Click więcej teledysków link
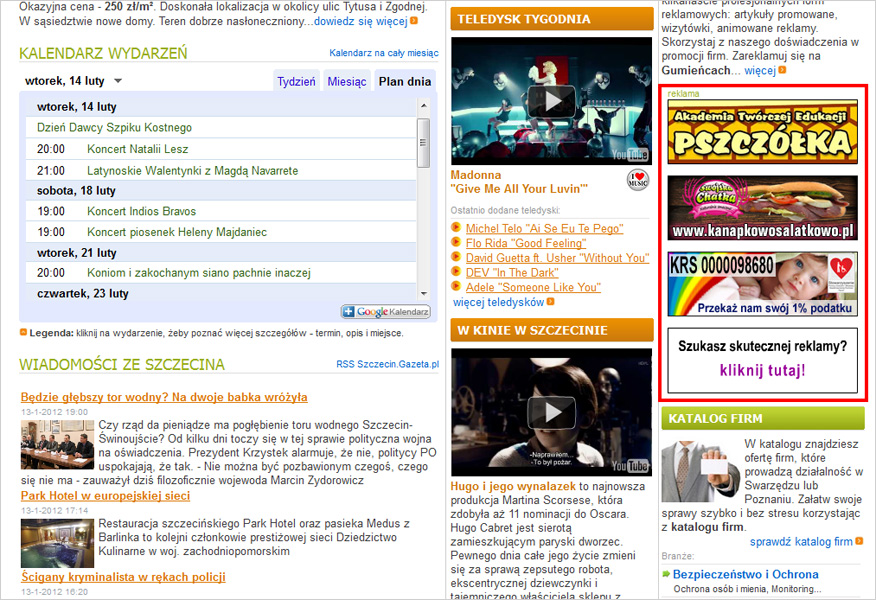The image size is (876, 600). tap(498, 302)
